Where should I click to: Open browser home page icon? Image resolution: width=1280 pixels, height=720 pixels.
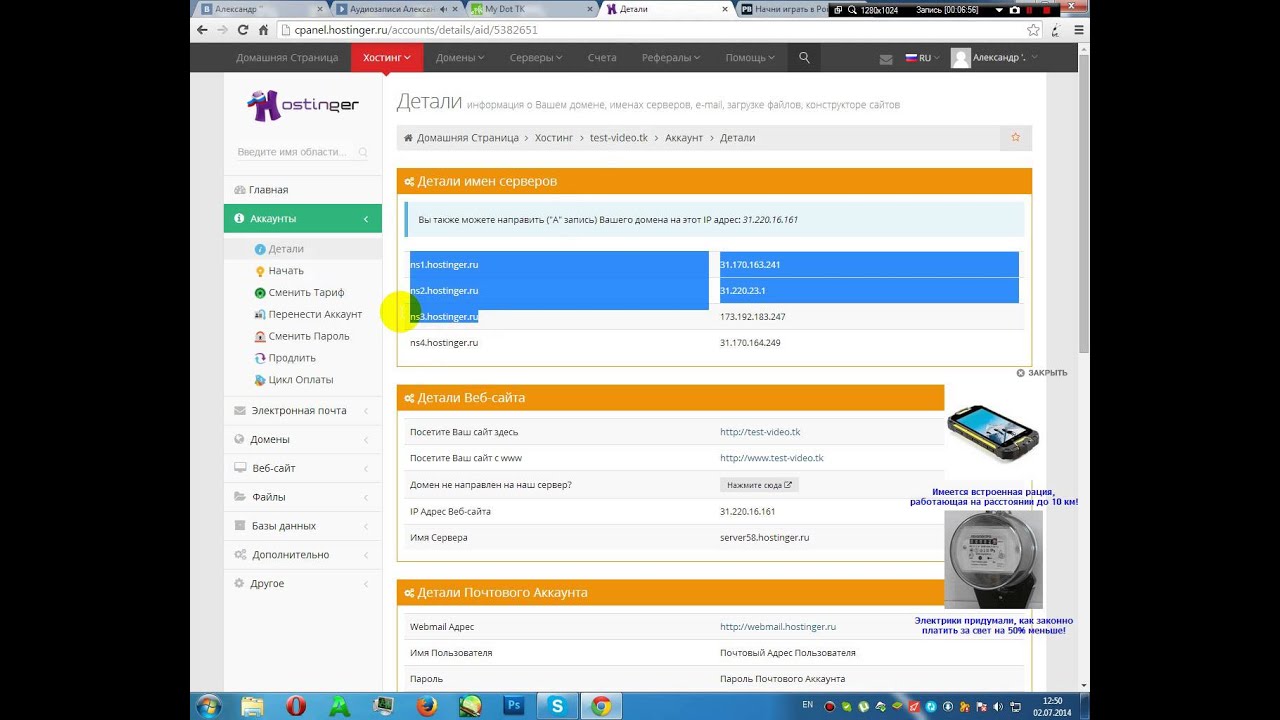click(263, 30)
